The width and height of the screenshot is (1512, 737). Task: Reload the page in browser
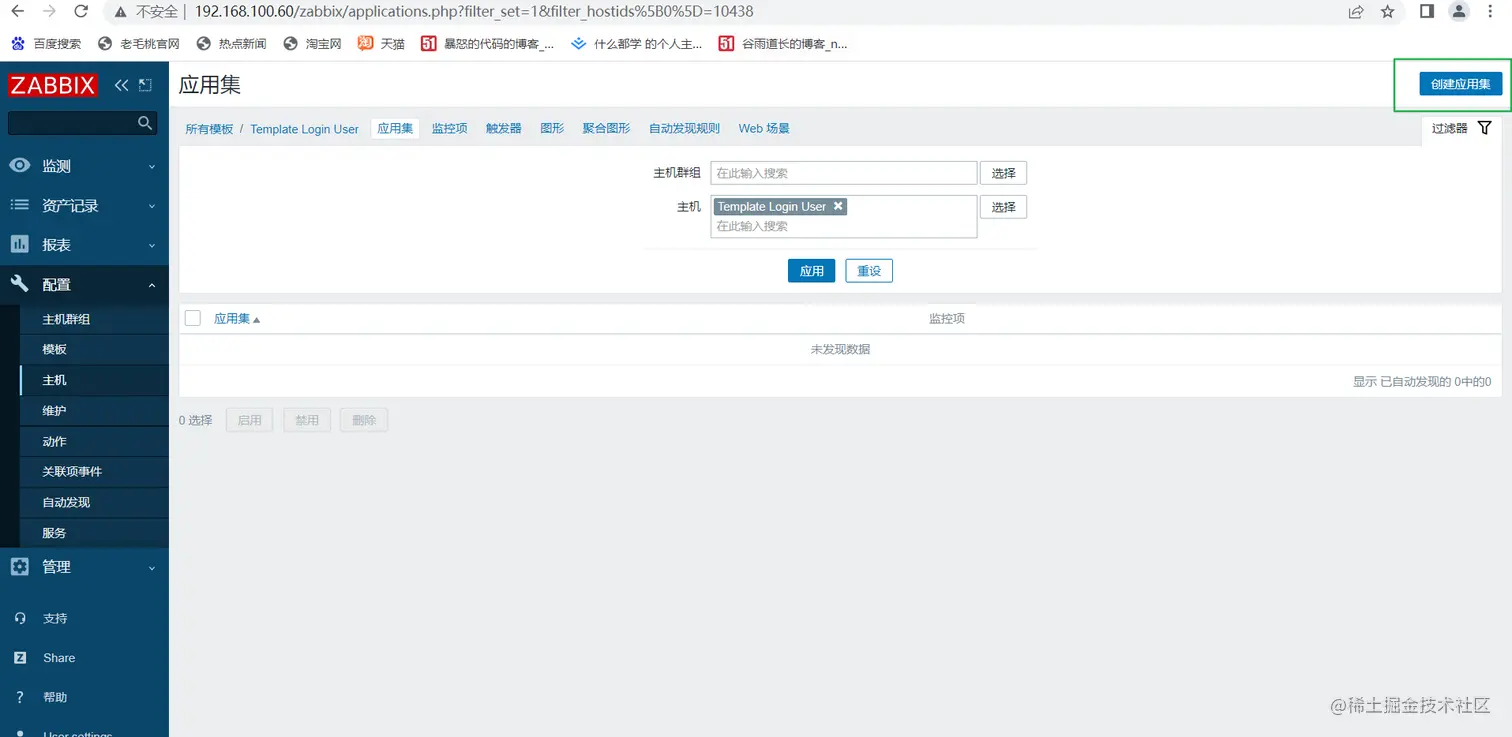pos(82,12)
